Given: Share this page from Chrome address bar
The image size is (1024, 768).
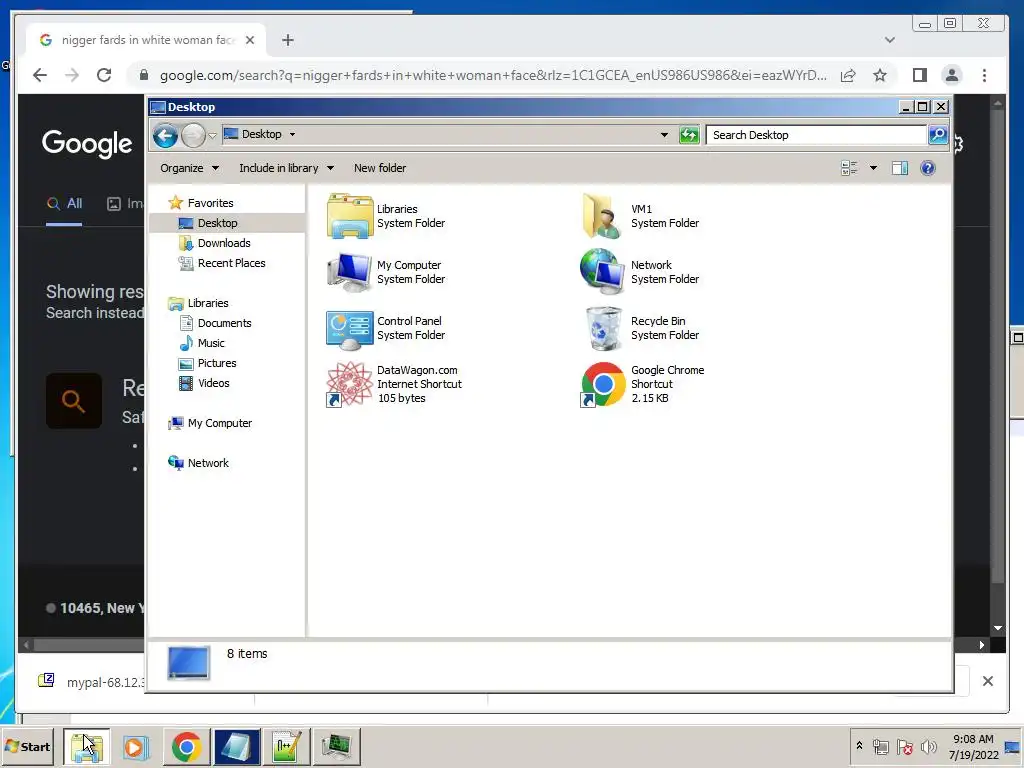Looking at the screenshot, I should 848,75.
